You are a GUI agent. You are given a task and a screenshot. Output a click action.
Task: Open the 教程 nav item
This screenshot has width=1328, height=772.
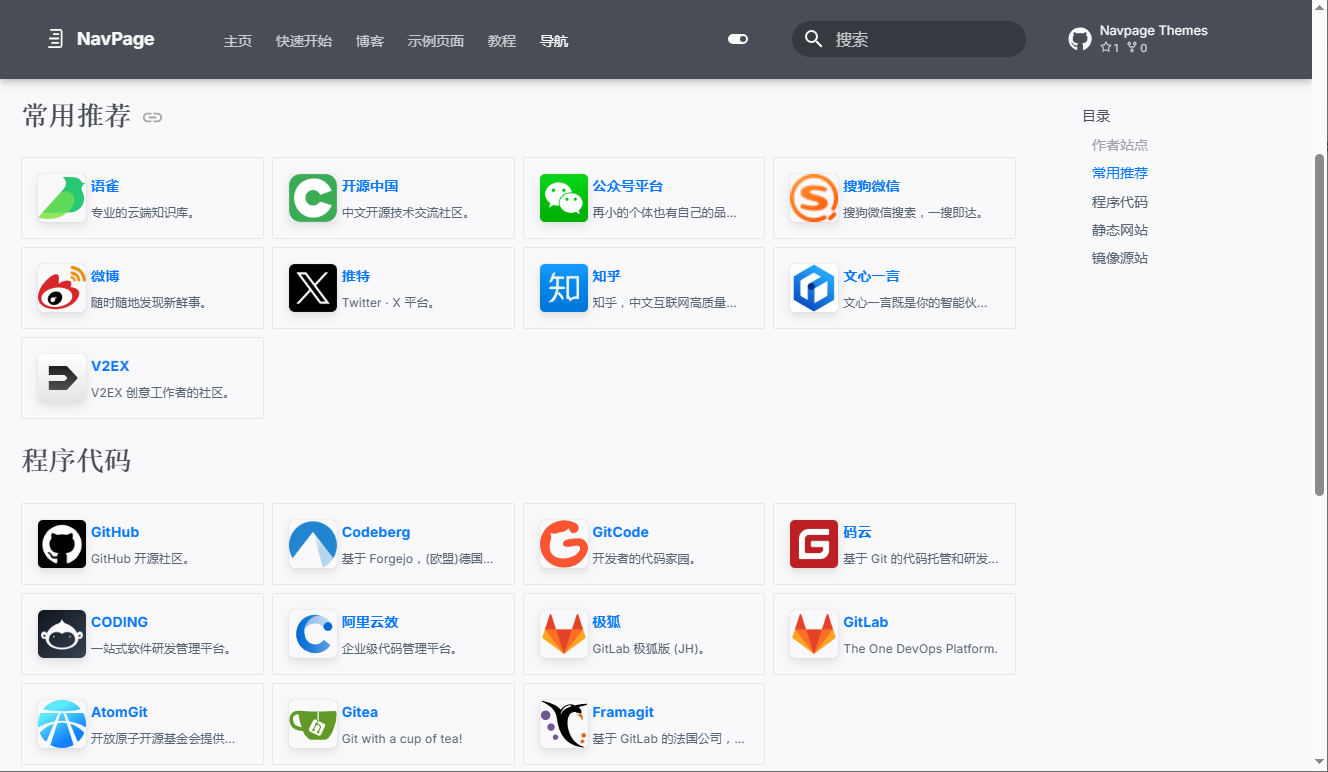pyautogui.click(x=502, y=41)
